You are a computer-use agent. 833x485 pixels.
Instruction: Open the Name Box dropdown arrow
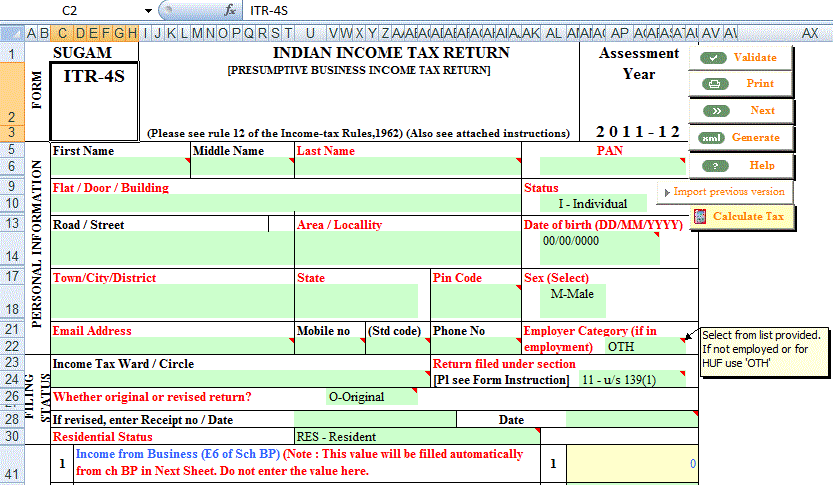[148, 11]
